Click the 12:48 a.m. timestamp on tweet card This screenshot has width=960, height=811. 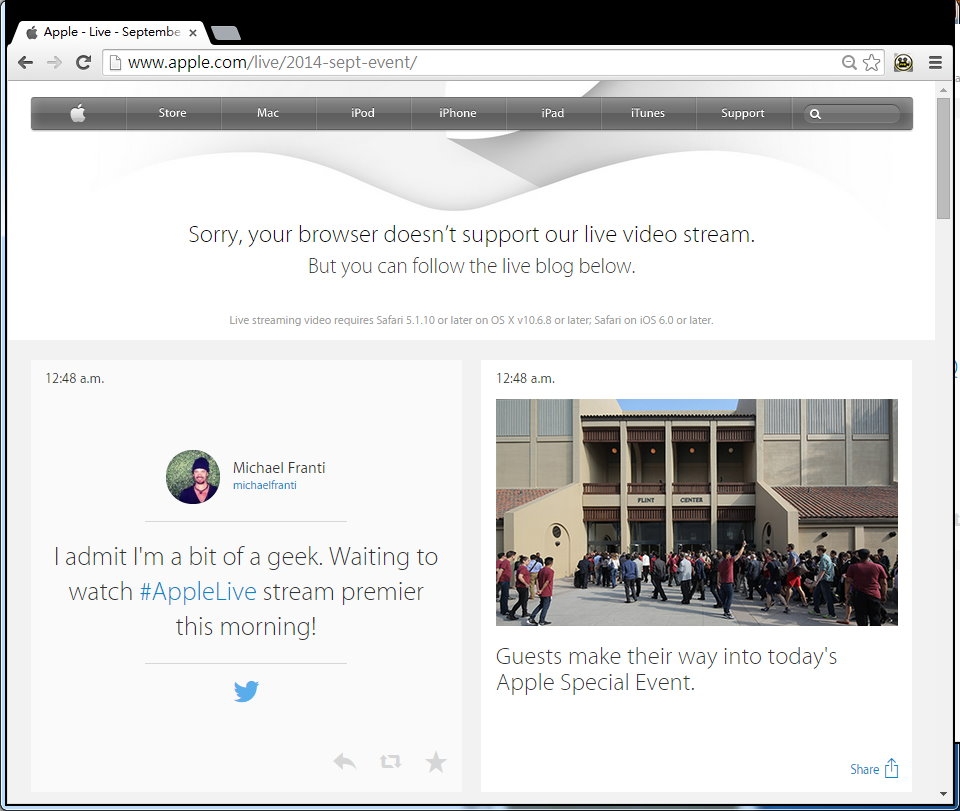75,379
